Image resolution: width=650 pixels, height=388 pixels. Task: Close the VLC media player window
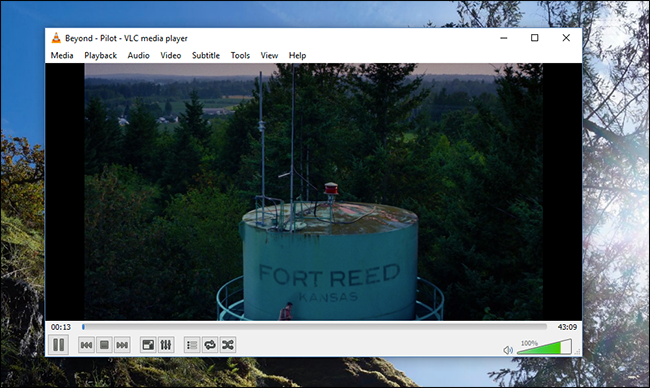click(x=566, y=38)
